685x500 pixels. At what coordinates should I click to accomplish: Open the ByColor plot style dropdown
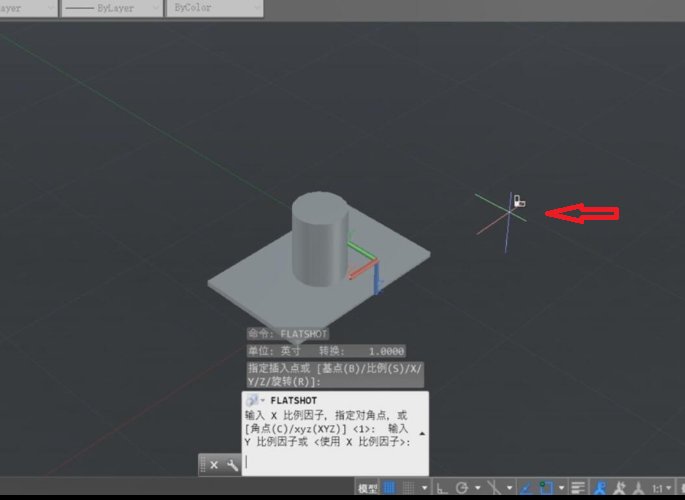[214, 7]
